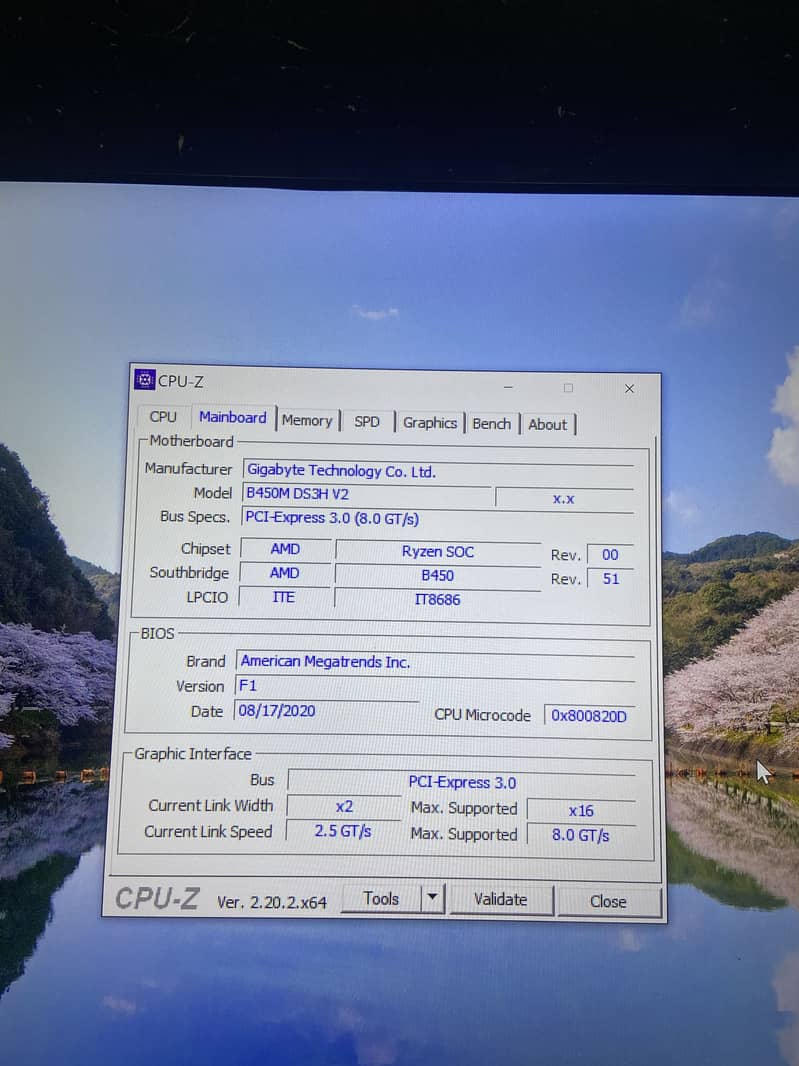Screen dimensions: 799x1066
Task: Select the Mainboard tab
Action: point(233,417)
